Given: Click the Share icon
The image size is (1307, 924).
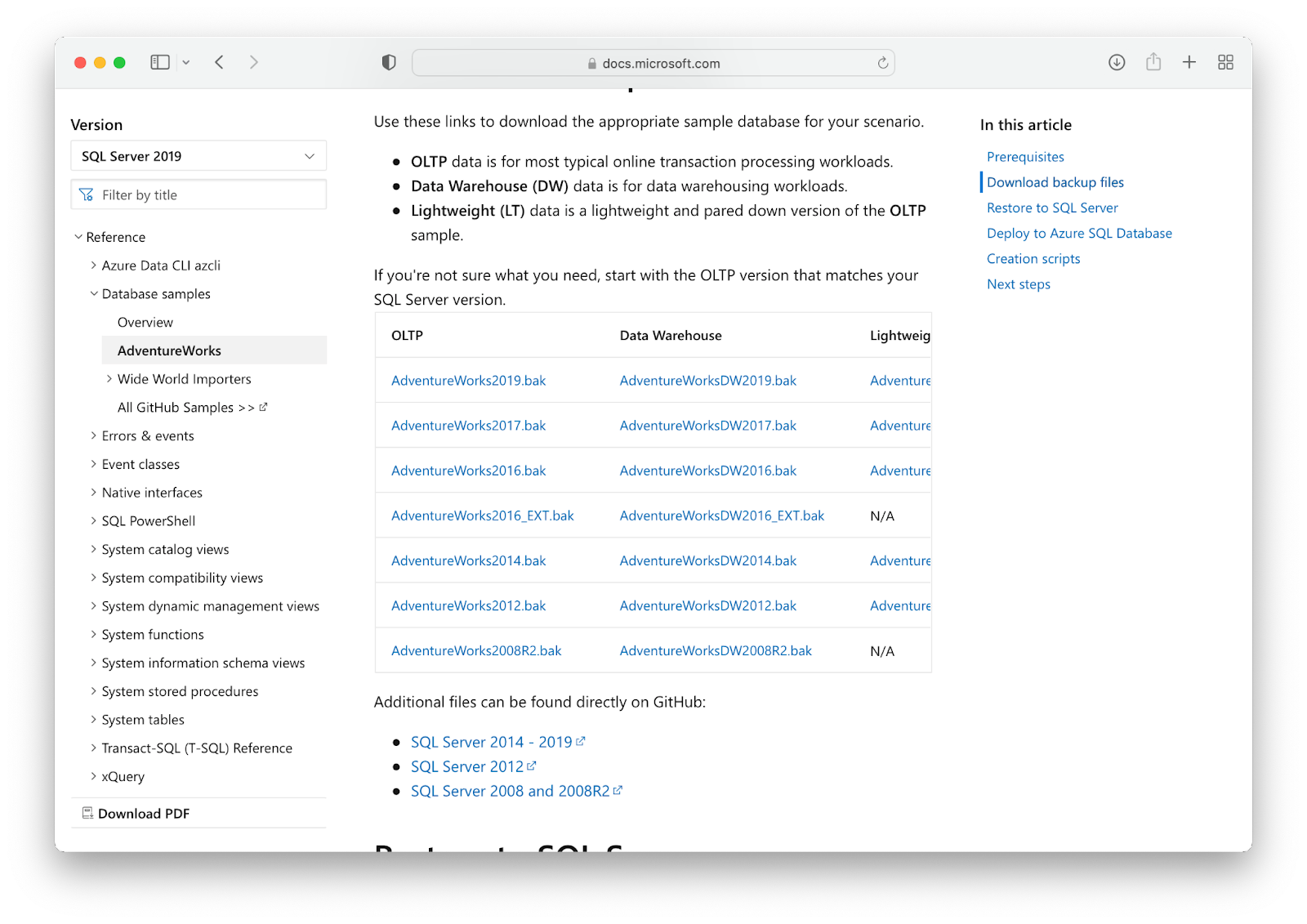Looking at the screenshot, I should click(1153, 61).
